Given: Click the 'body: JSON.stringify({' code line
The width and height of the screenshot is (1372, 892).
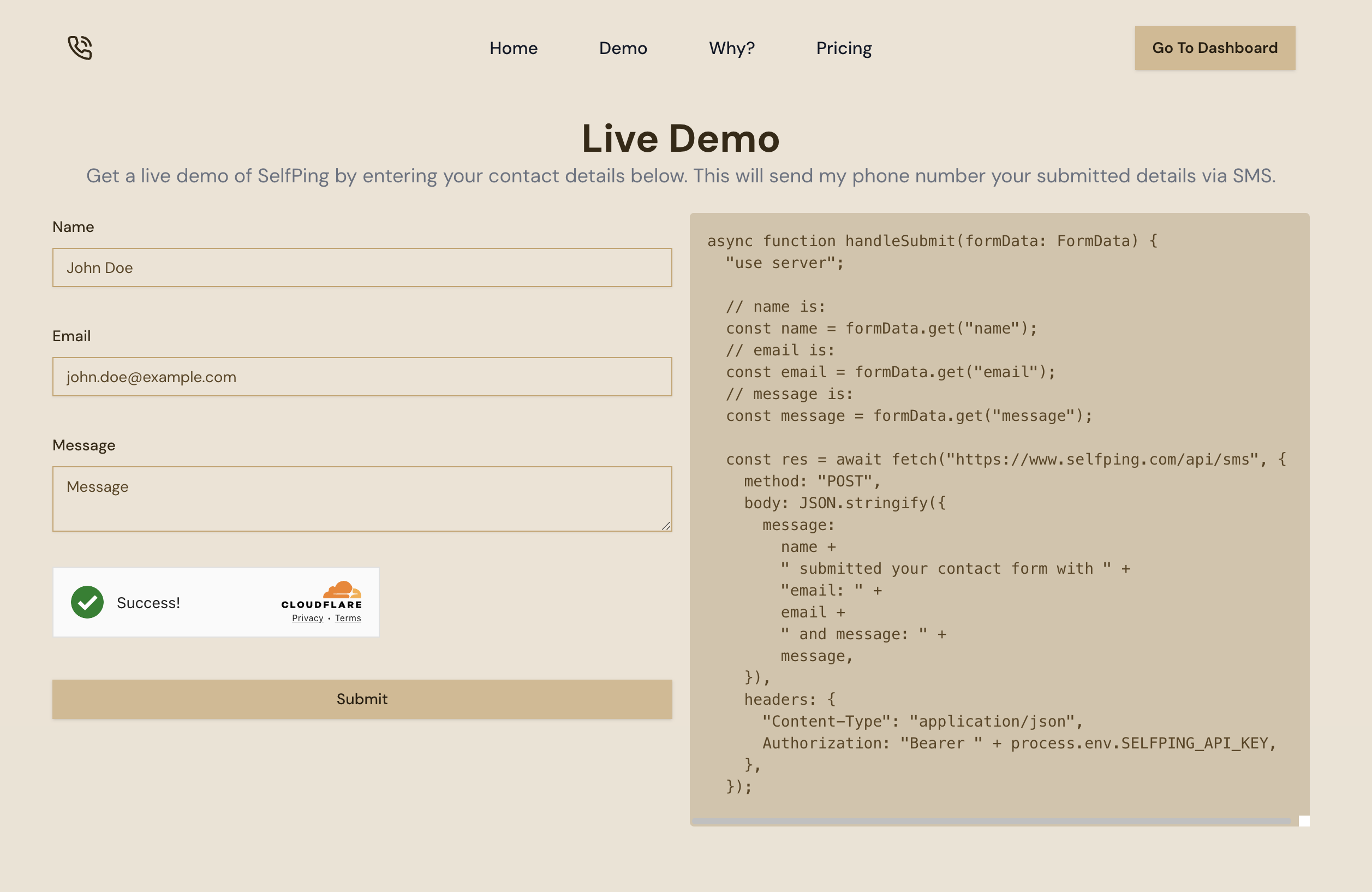Looking at the screenshot, I should coord(844,503).
